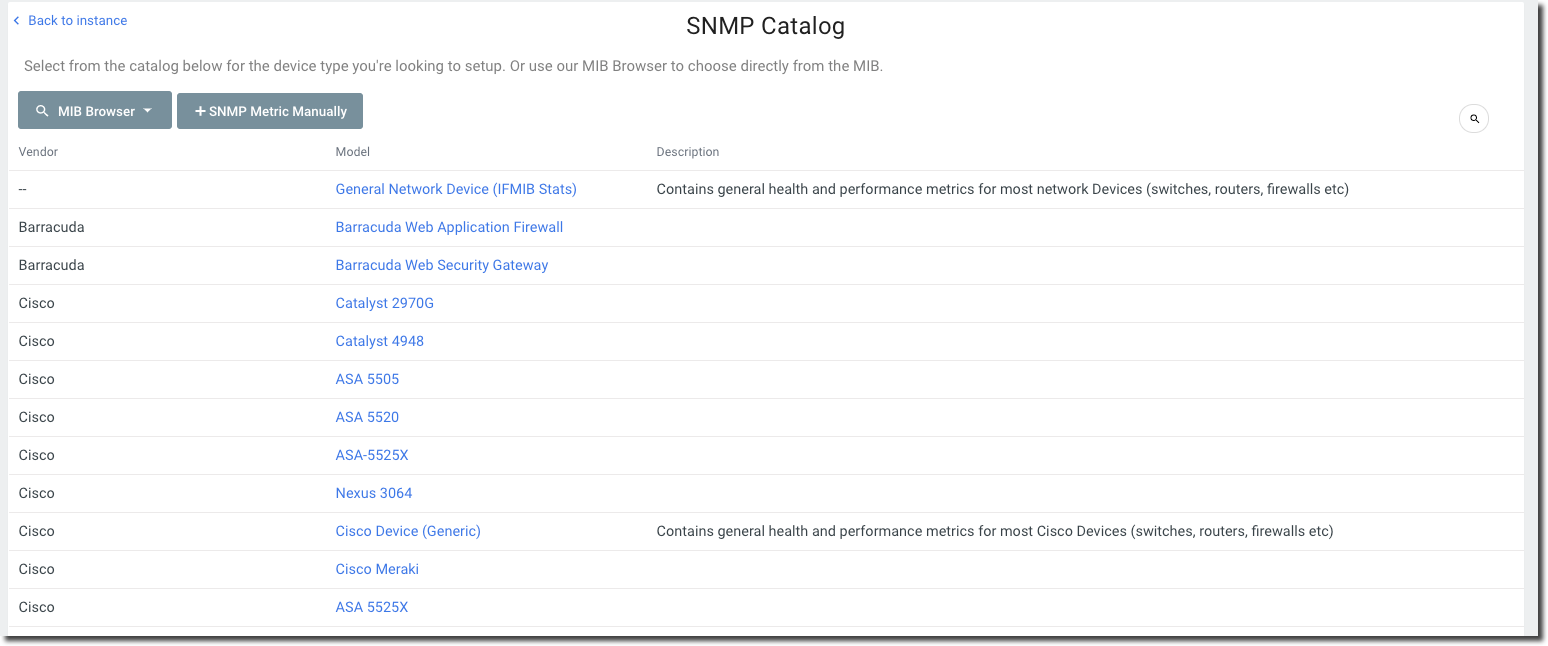Open the ASA 5505 entry
This screenshot has width=1548, height=646.
click(367, 379)
